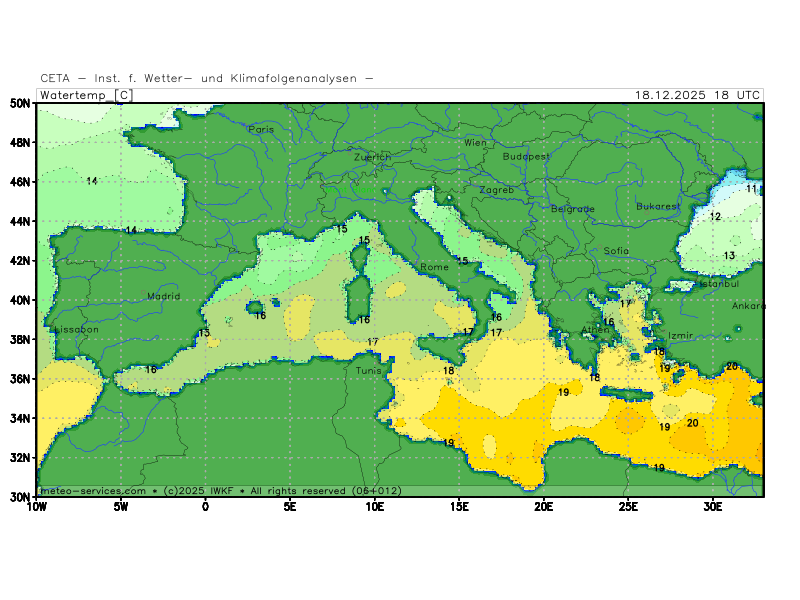Click the Athen city label
800x600 pixels.
pyautogui.click(x=596, y=329)
